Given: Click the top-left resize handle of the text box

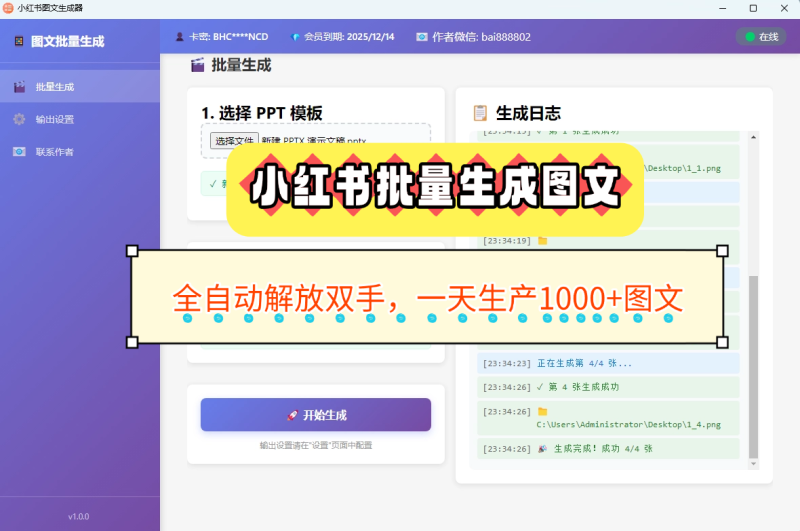Looking at the screenshot, I should tap(132, 250).
